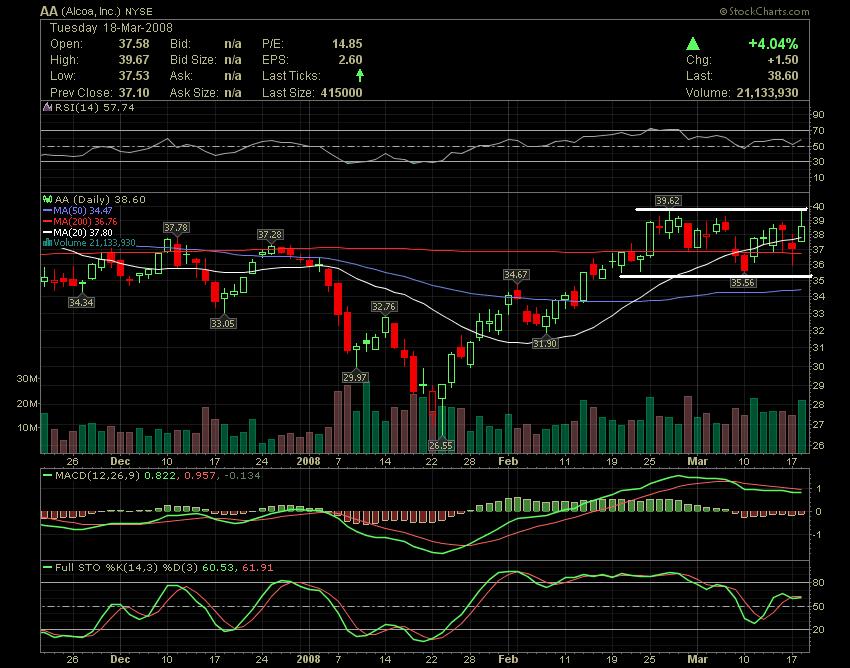Click the 20M volume axis label

click(27, 404)
